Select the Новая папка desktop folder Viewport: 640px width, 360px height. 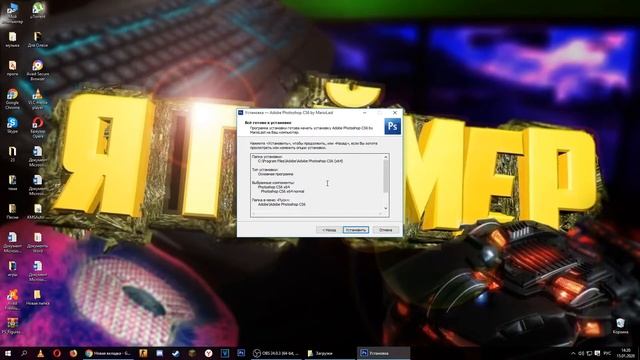38,297
